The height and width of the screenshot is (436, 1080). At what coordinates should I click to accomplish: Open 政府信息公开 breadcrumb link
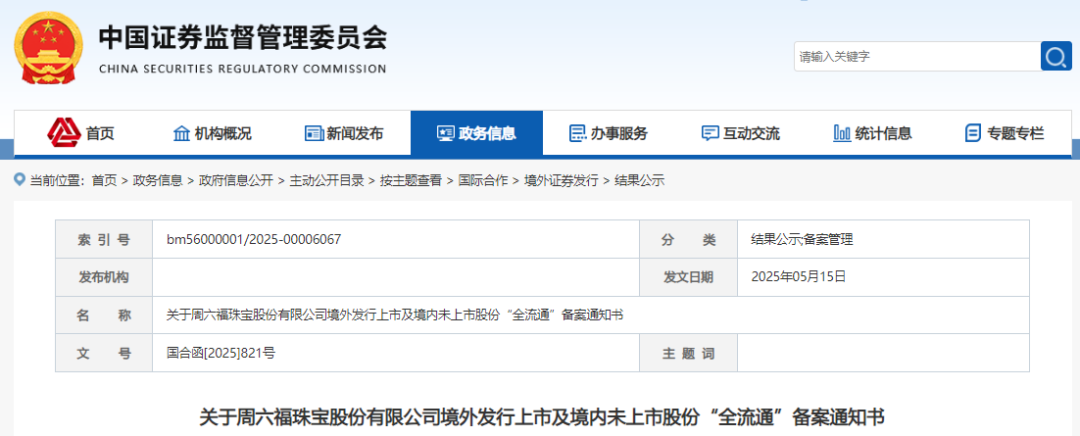click(236, 180)
